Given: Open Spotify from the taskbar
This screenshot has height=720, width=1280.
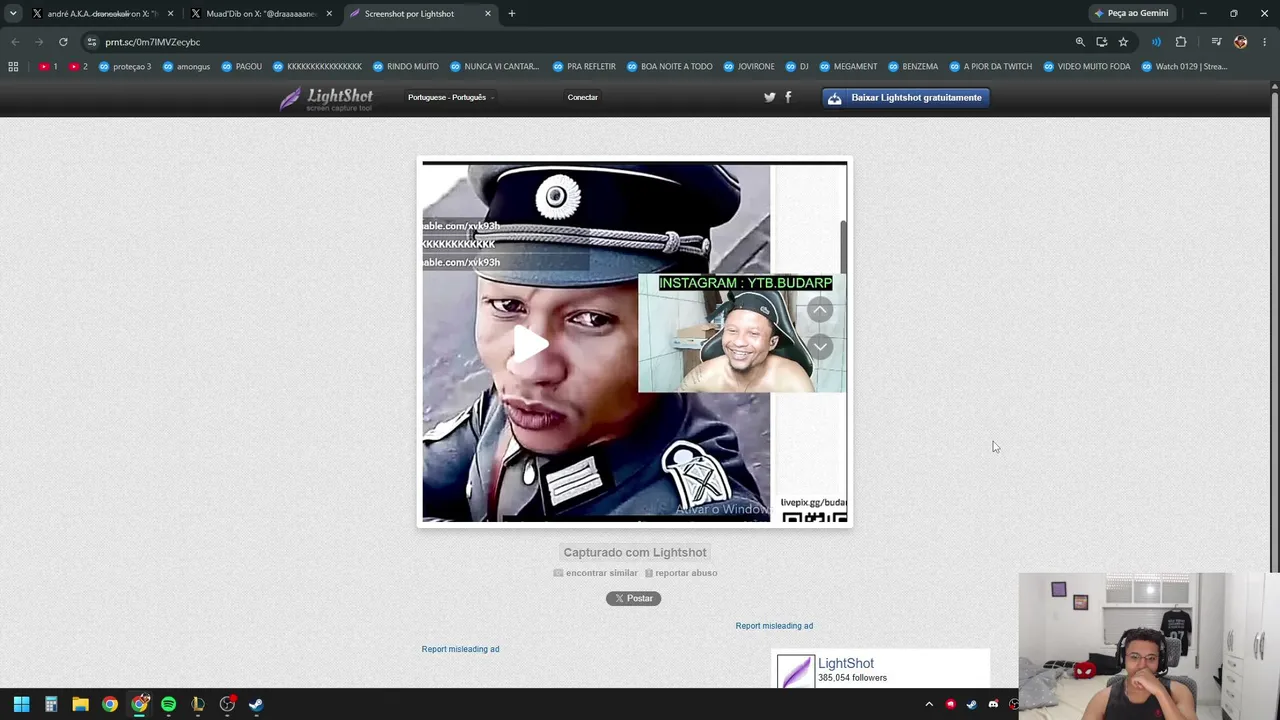Looking at the screenshot, I should 168,704.
